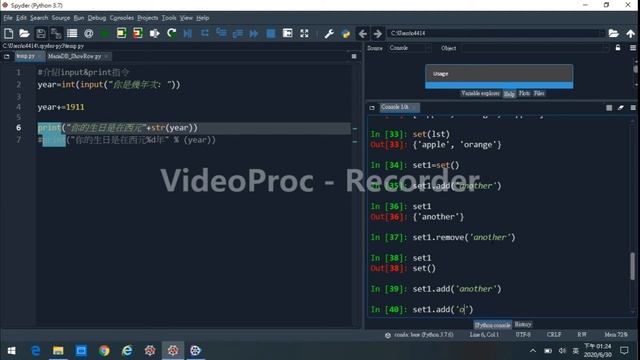Viewport: 640px width, 360px height.
Task: Open Help pane options hamburger menu
Action: coord(633,48)
